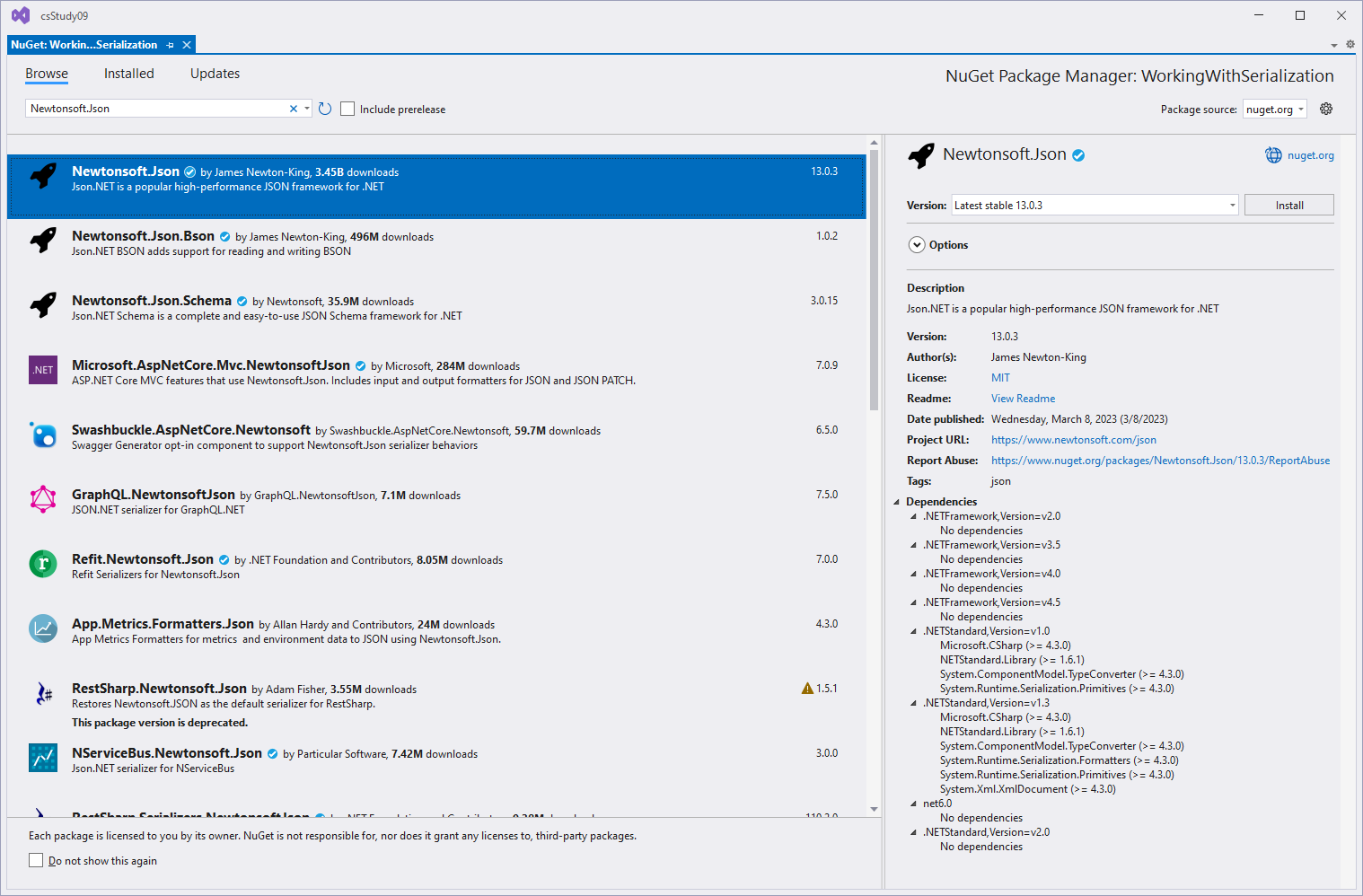
Task: Click Visual Studio logo in title bar
Action: tap(20, 15)
